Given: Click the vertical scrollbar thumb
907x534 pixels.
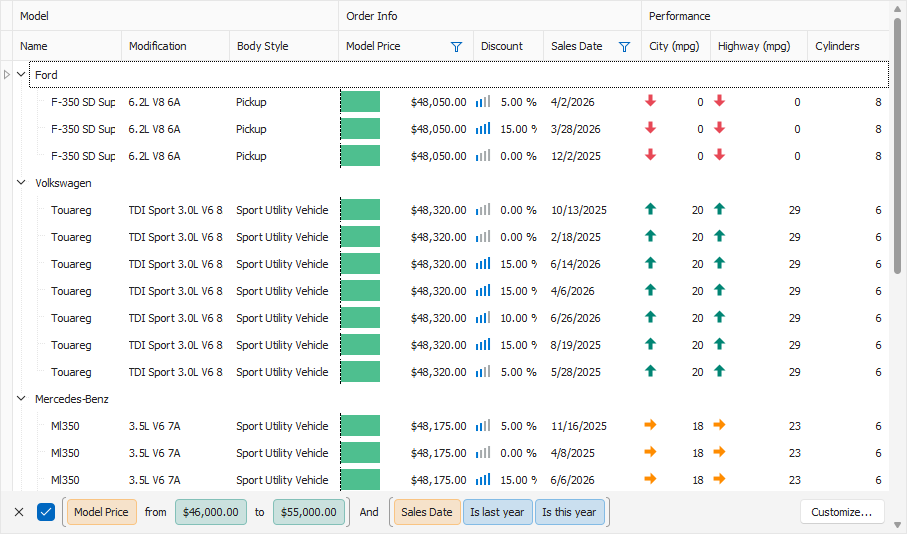Looking at the screenshot, I should [897, 145].
